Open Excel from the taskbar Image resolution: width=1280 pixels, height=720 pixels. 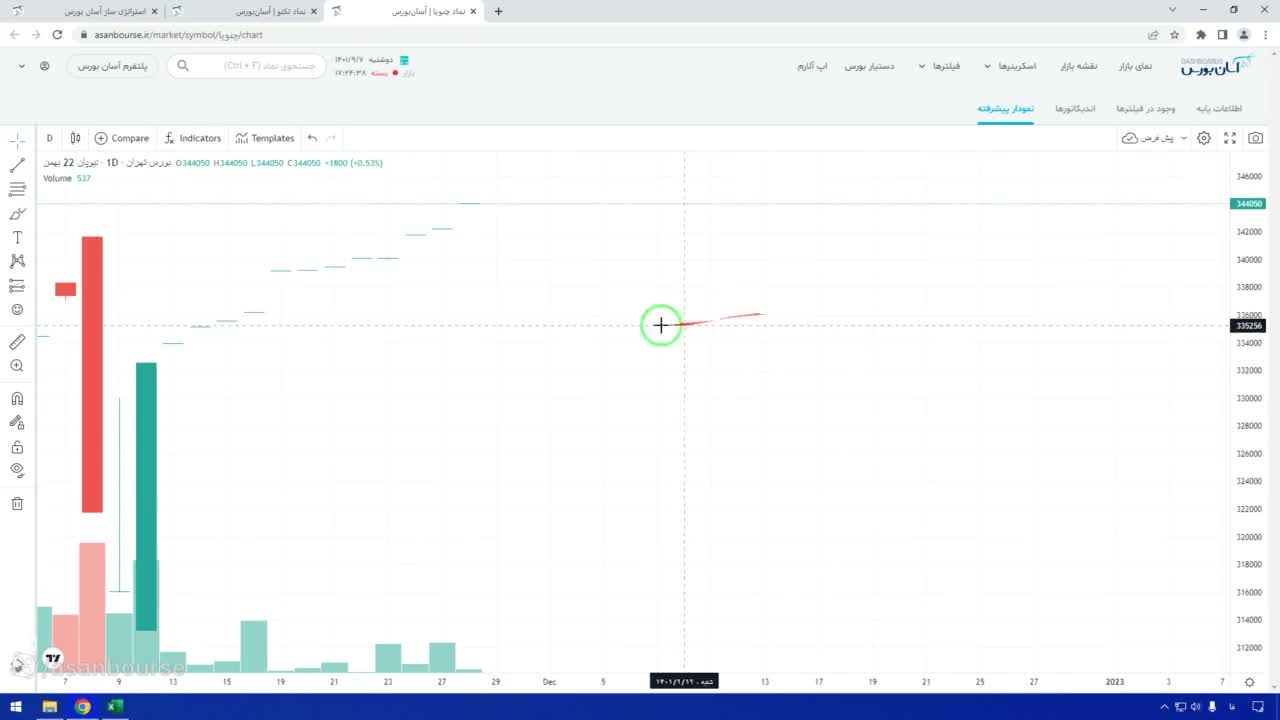(x=114, y=707)
